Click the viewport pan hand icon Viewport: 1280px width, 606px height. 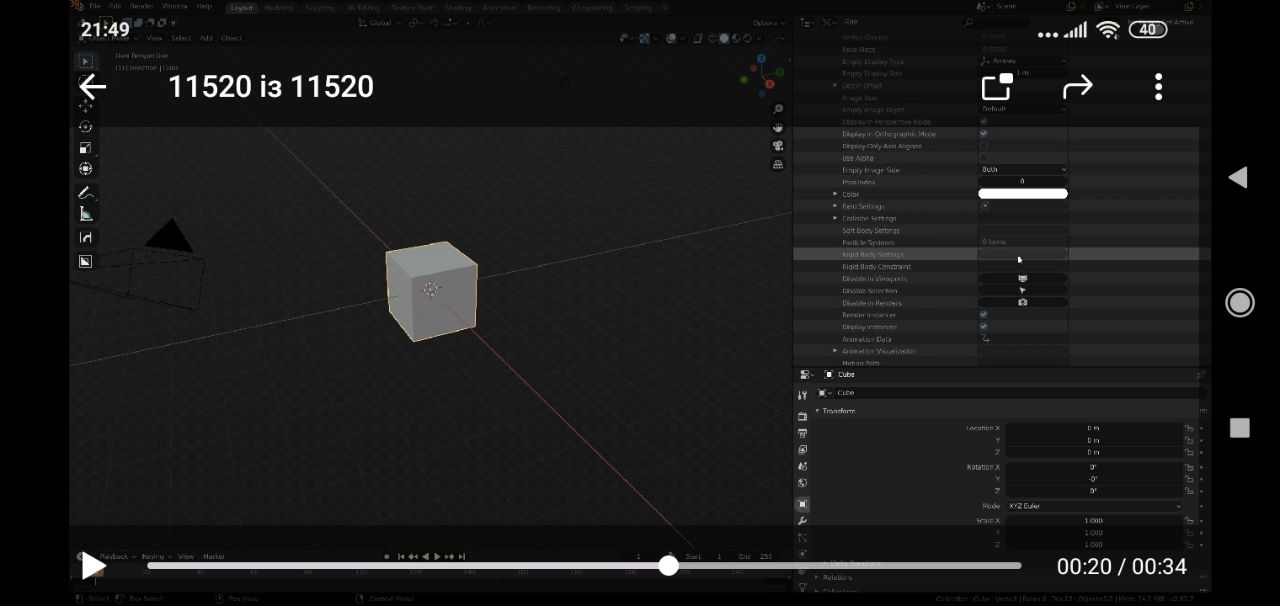click(778, 128)
